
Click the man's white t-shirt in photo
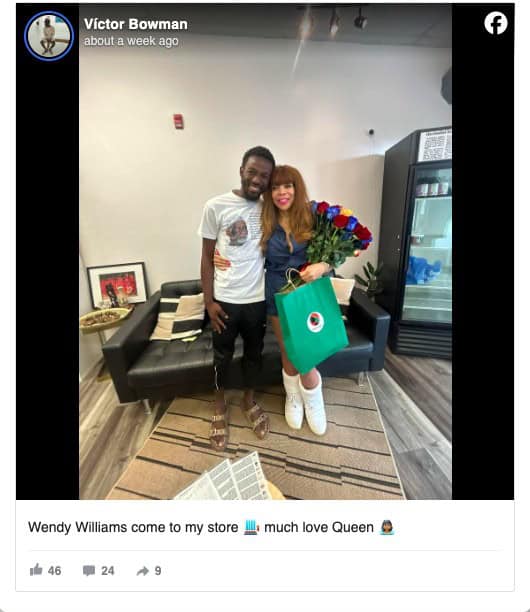[x=233, y=248]
